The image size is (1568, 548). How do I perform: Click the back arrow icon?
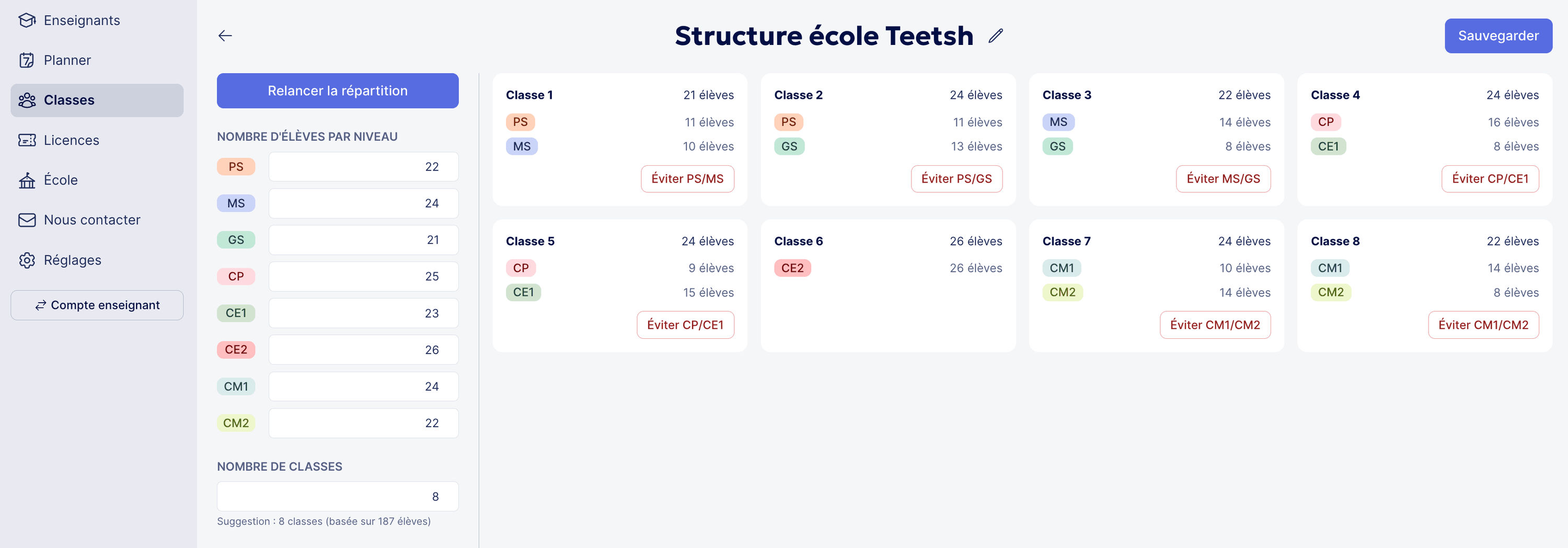pos(225,36)
